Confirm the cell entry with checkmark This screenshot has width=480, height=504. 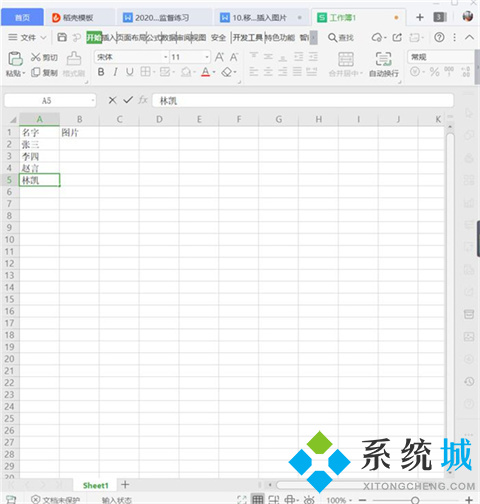click(x=128, y=100)
